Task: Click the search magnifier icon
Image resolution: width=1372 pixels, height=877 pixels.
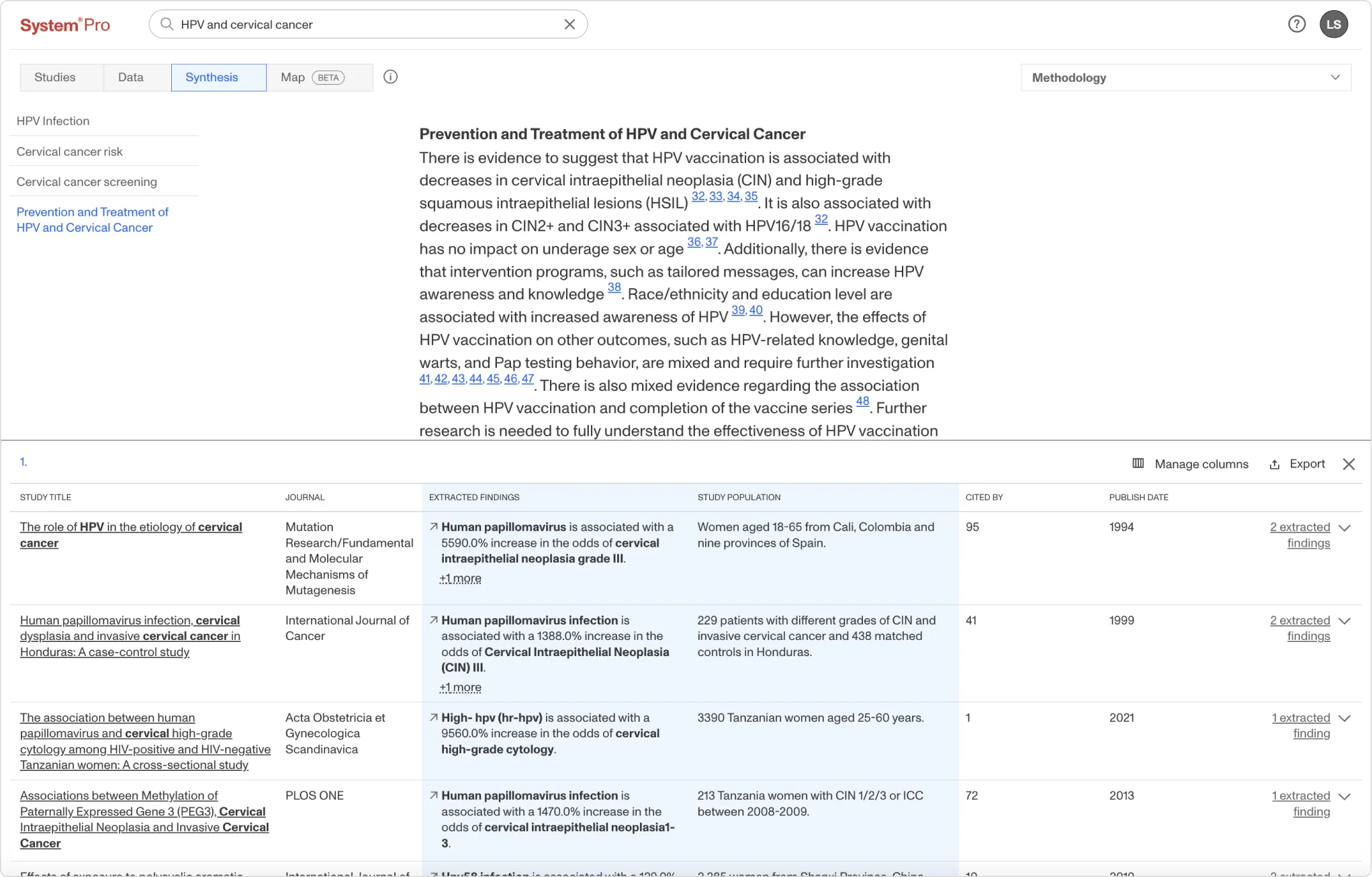Action: coord(167,24)
